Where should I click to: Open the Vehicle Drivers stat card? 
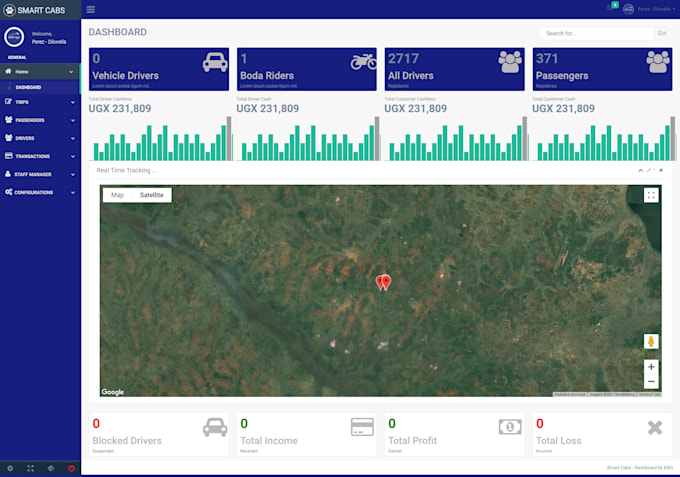click(159, 69)
